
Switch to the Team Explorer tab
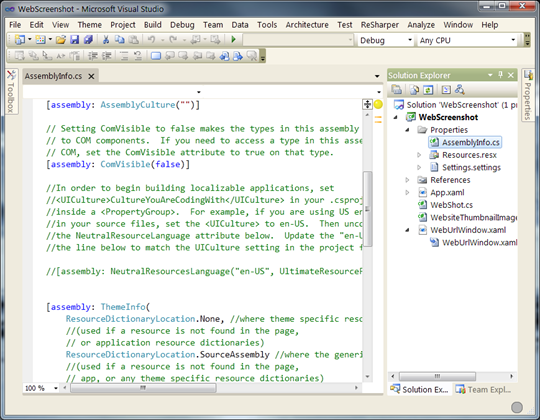pos(484,389)
